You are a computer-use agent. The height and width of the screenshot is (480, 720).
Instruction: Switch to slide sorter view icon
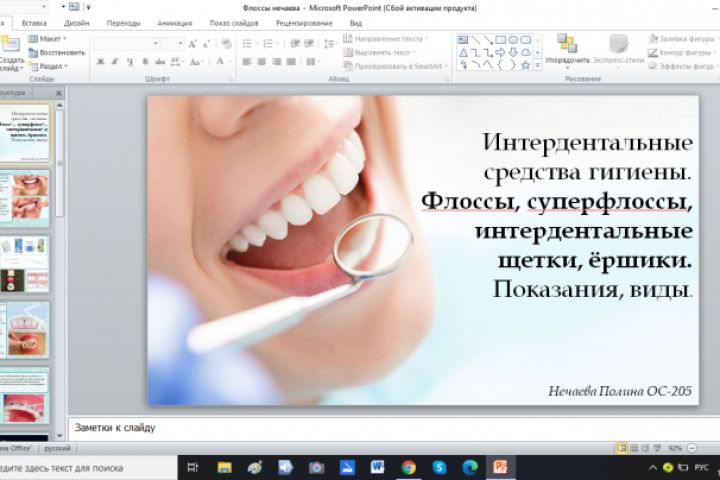point(634,448)
